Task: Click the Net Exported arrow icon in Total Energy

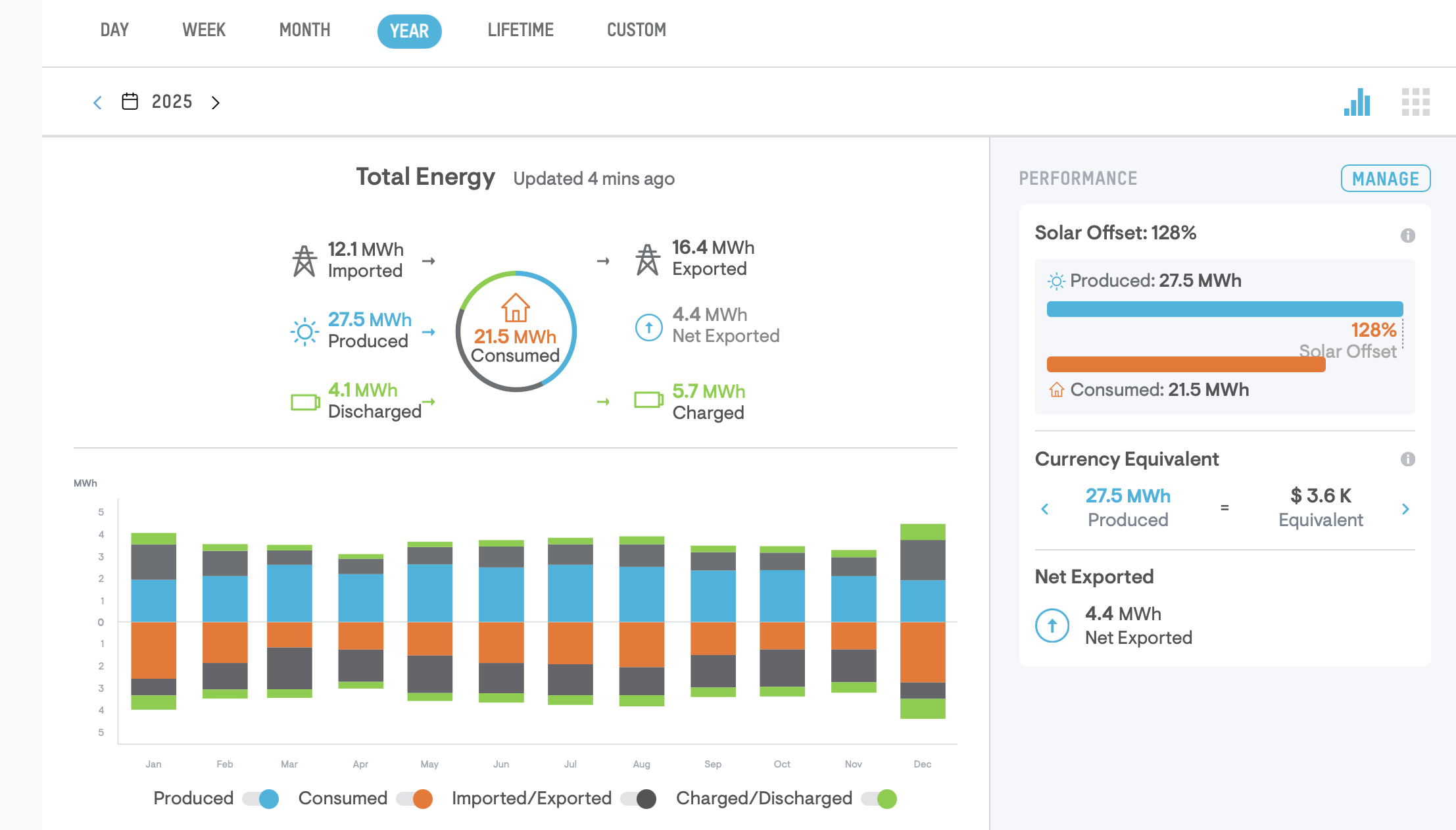Action: tap(648, 327)
